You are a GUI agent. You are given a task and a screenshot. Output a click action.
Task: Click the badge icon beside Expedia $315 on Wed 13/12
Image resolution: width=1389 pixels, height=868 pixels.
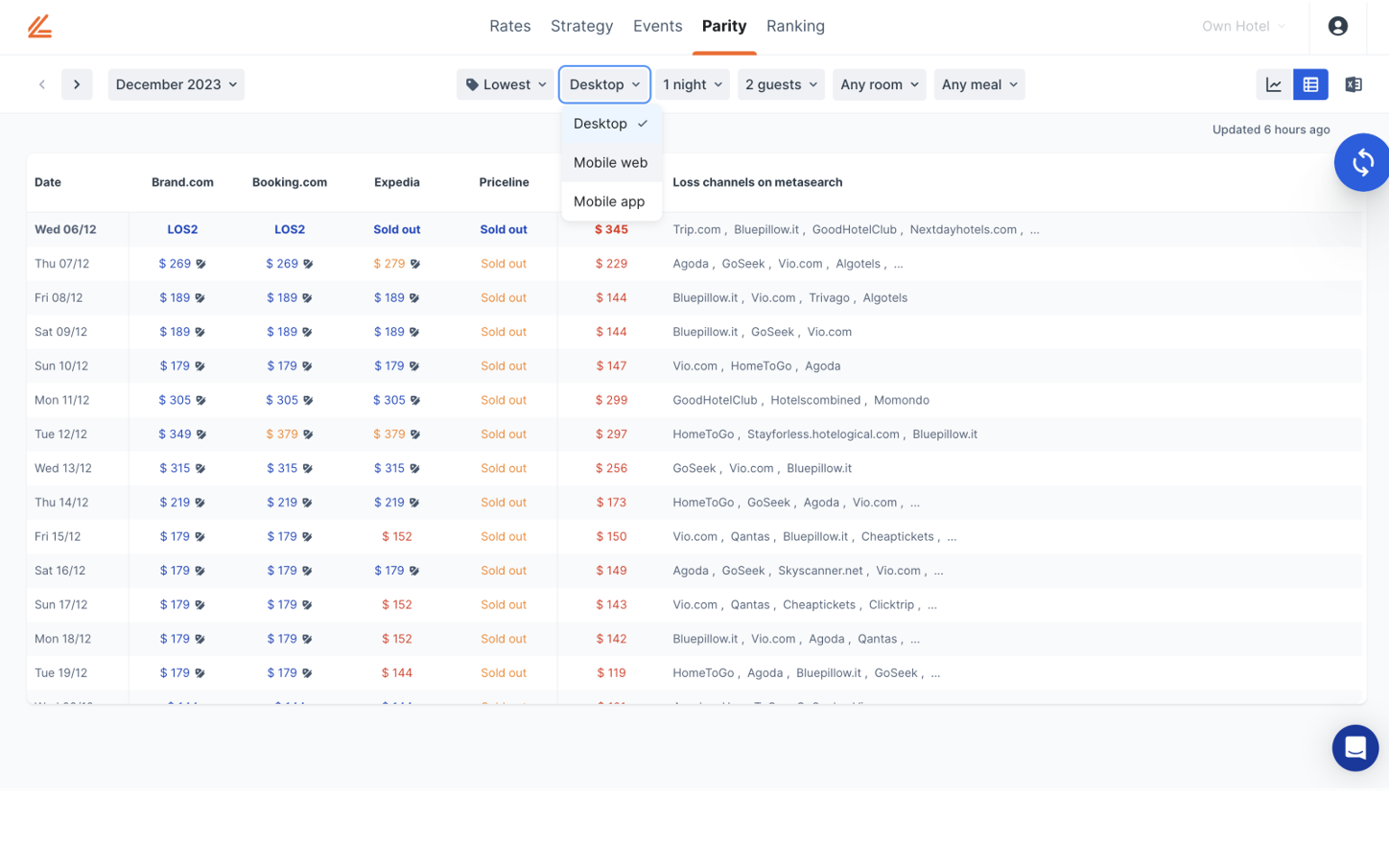point(414,468)
